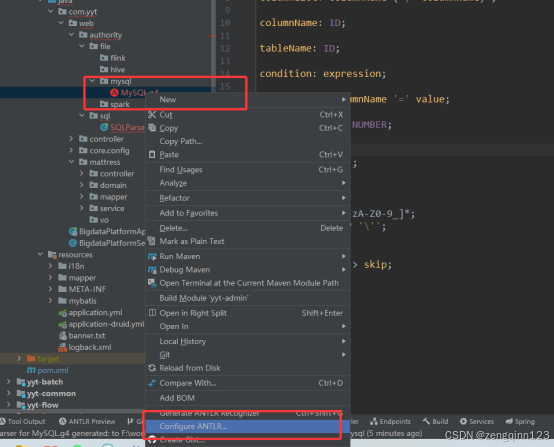Viewport: 554px width, 447px height.
Task: Click the pom.xml Maven file icon
Action: coord(31,370)
